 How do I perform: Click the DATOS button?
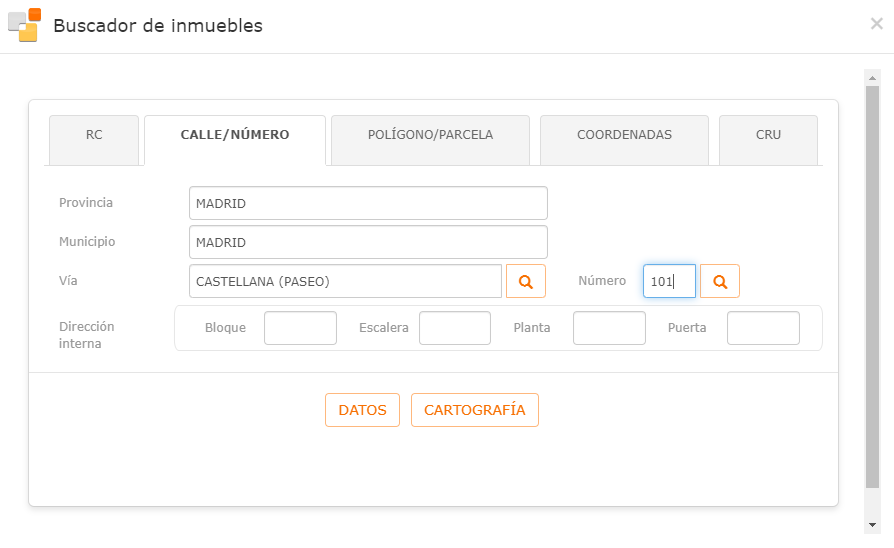(363, 410)
